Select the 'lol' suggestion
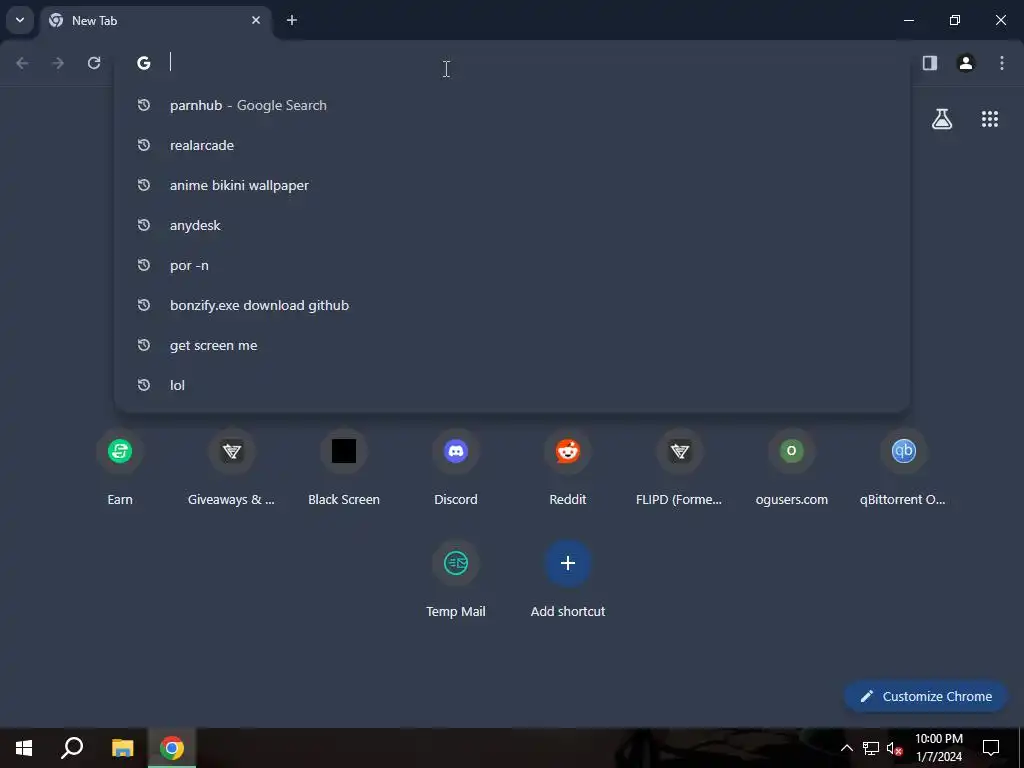 (x=512, y=385)
